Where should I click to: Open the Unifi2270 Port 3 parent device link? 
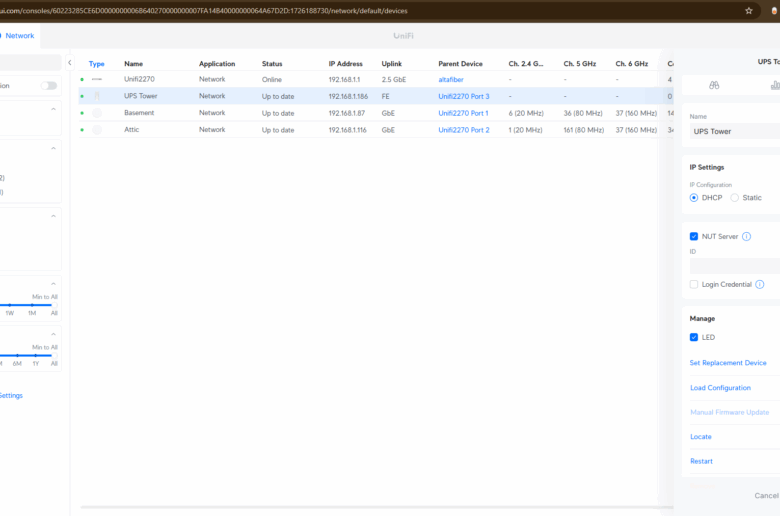click(x=464, y=96)
